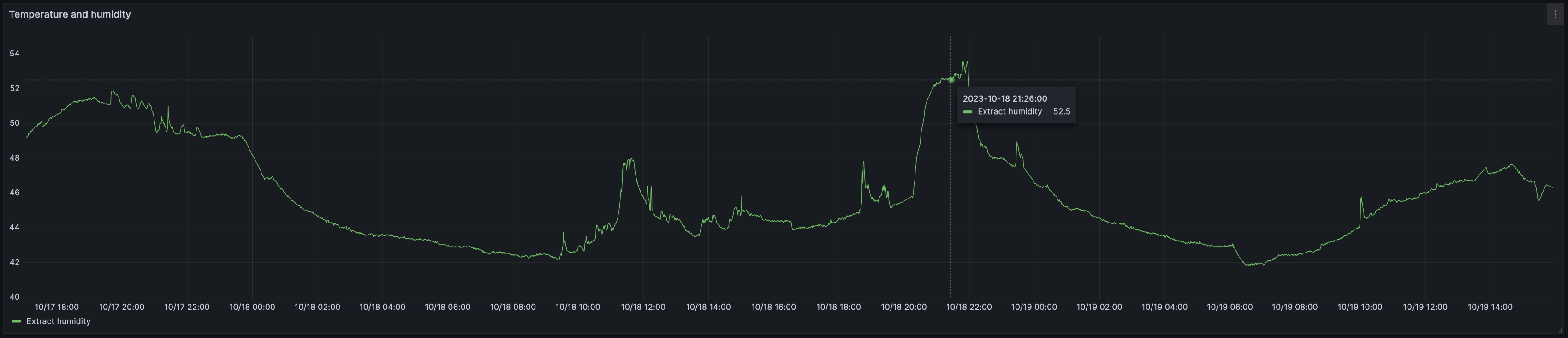Click the y-axis value 44
This screenshot has height=338, width=1568.
pos(15,227)
